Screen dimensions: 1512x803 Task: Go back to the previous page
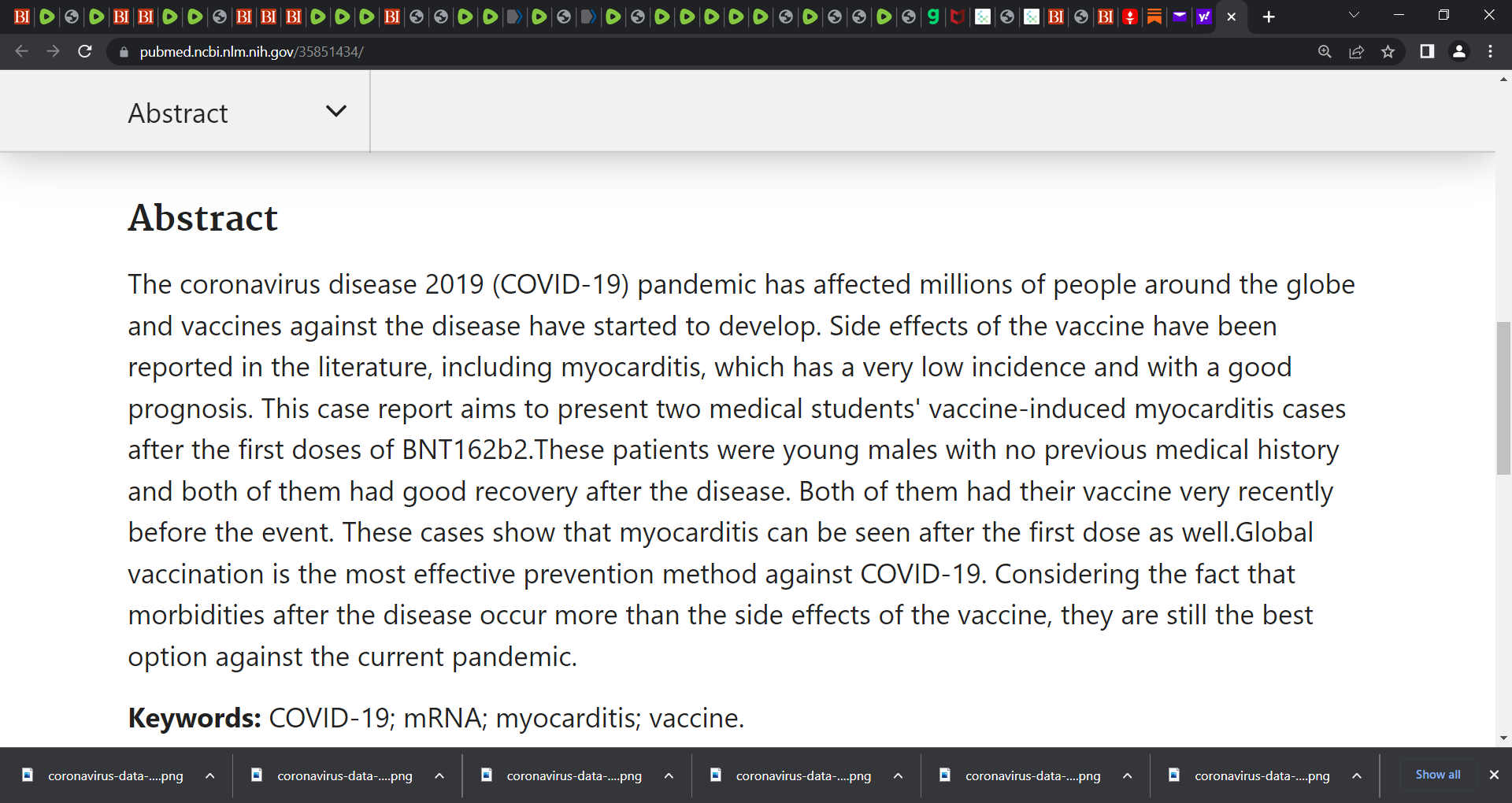pyautogui.click(x=21, y=51)
